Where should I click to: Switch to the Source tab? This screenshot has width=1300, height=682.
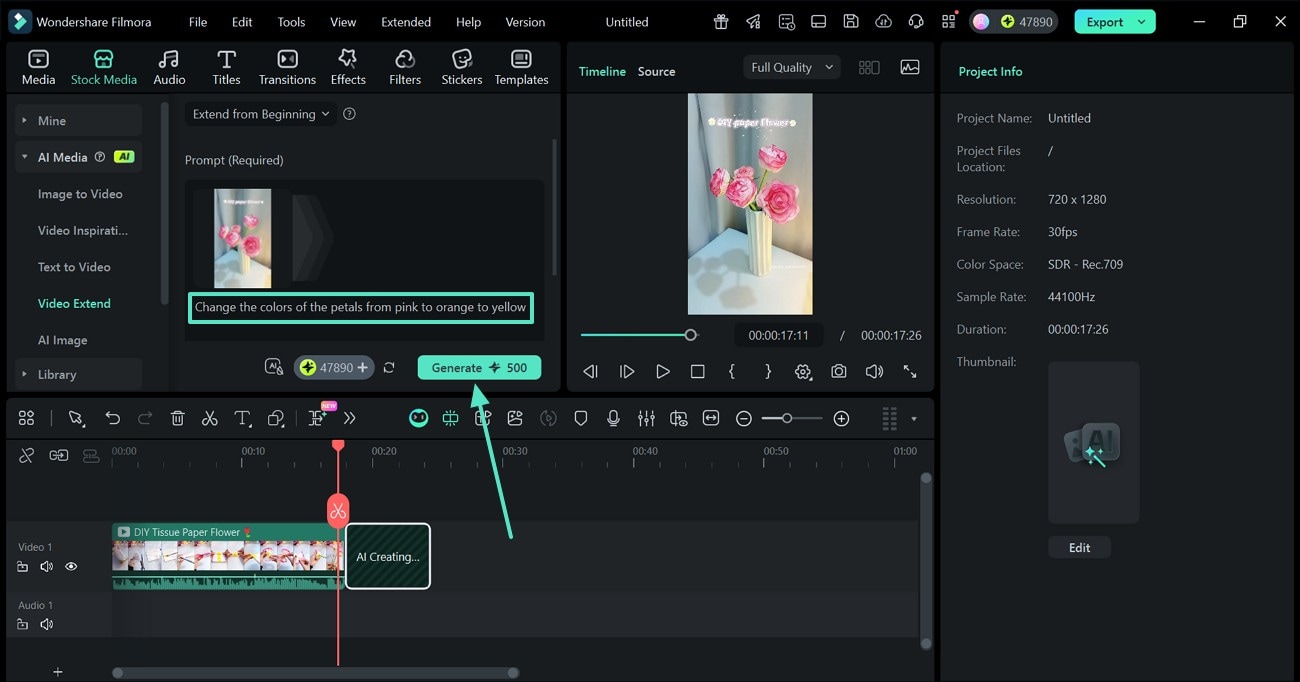pos(656,71)
